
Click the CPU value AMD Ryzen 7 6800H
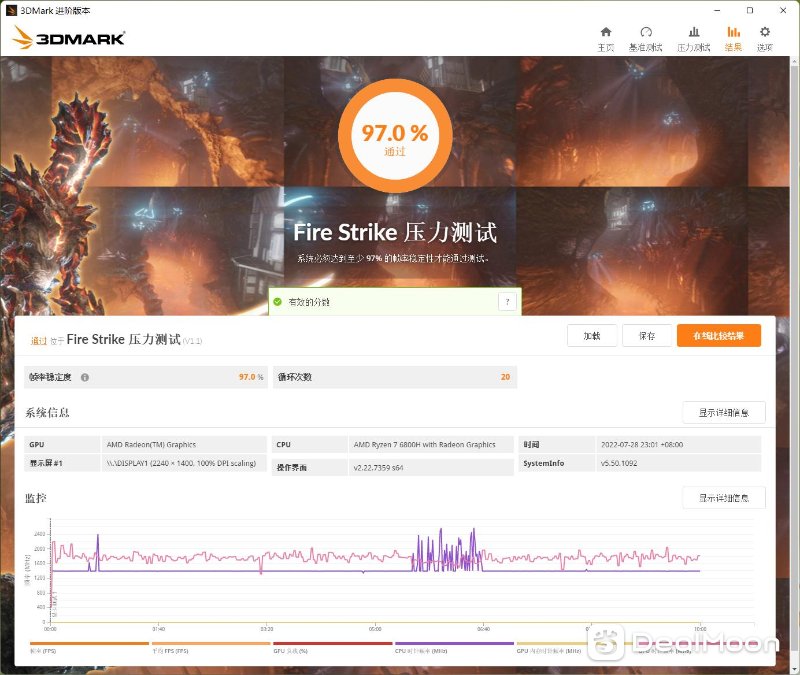[x=424, y=445]
